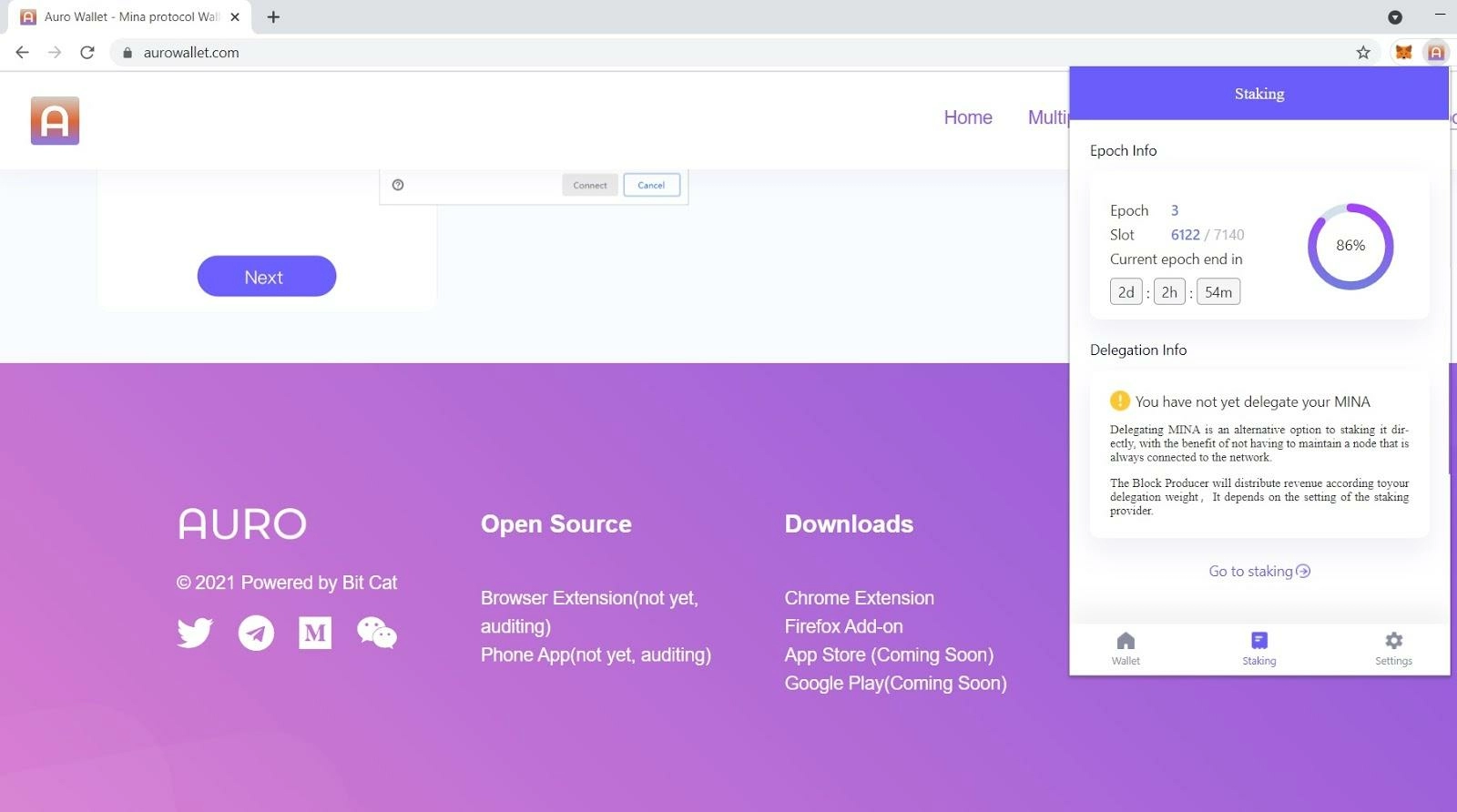Viewport: 1457px width, 812px height.
Task: Reload the aurowallet.com page
Action: [x=87, y=52]
